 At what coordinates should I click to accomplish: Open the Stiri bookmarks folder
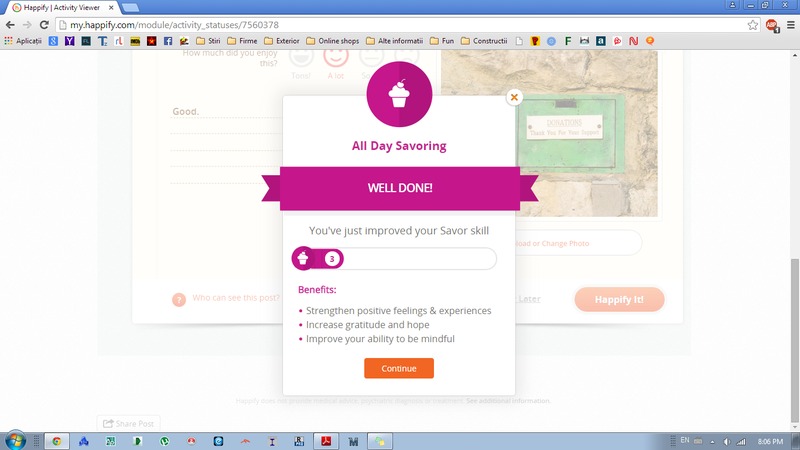[208, 41]
